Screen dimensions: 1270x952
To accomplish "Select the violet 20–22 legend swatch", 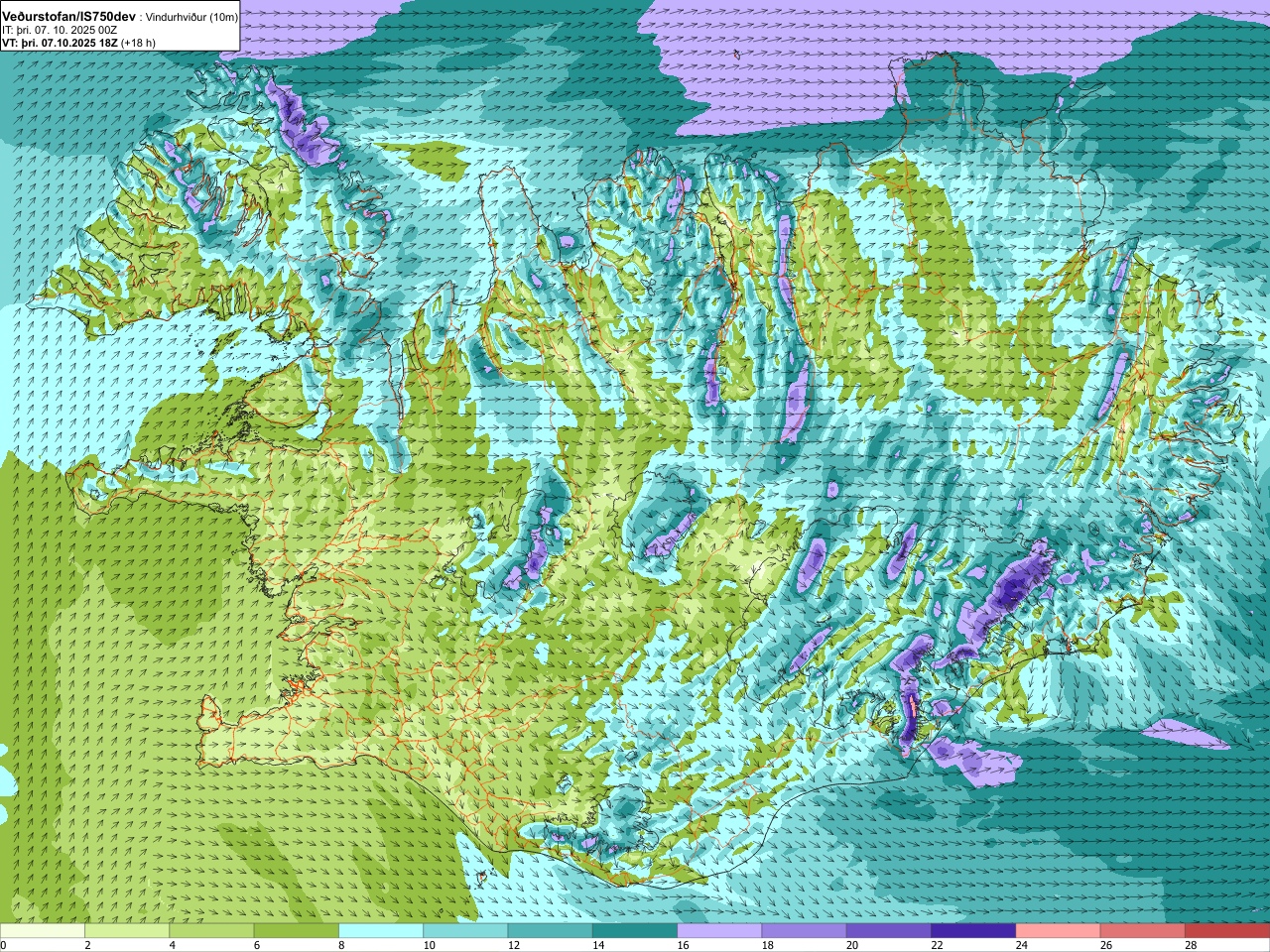I will coord(889,931).
